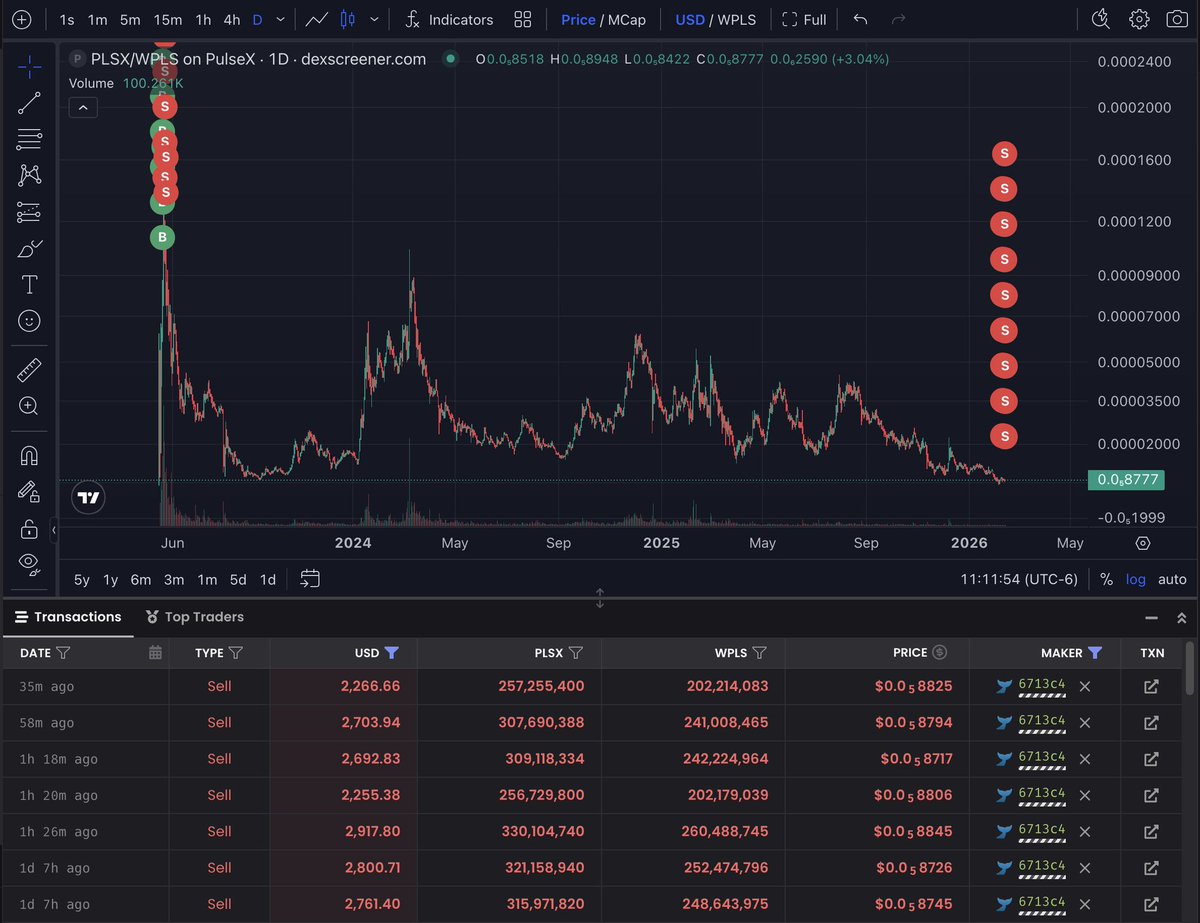Open the active MAKER column filter
1200x923 pixels.
pyautogui.click(x=1095, y=653)
